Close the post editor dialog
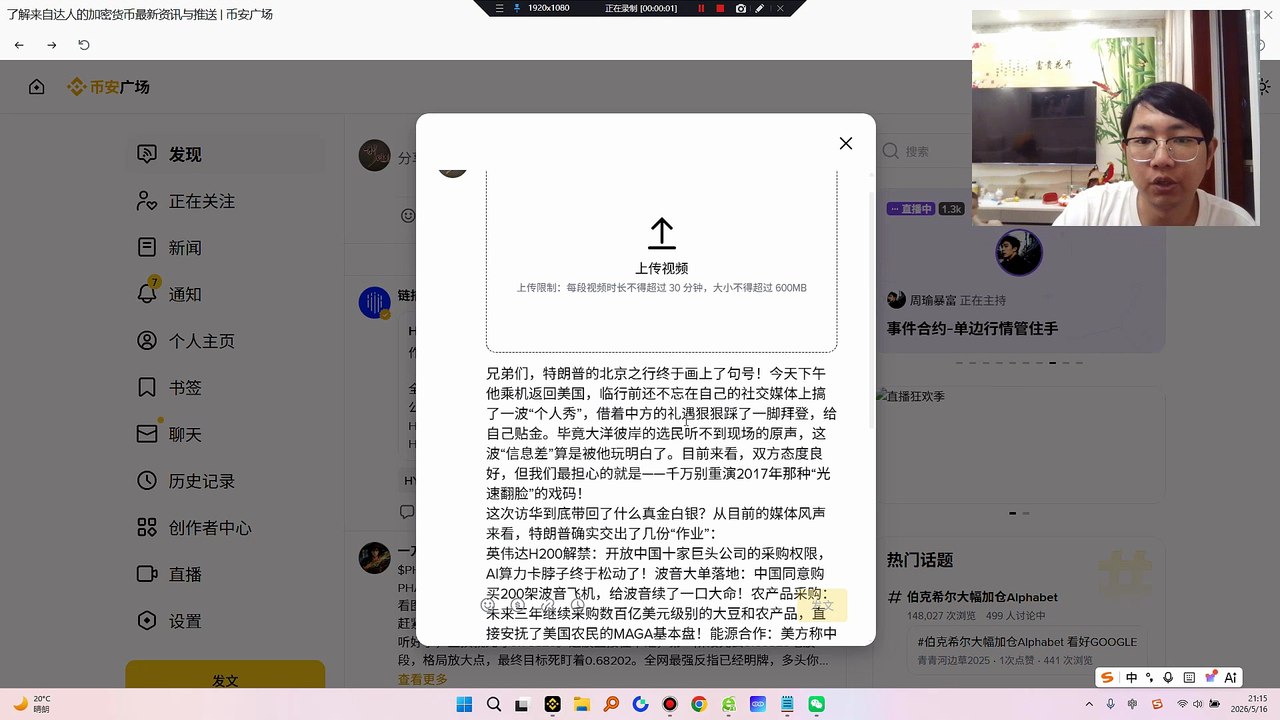 (x=845, y=144)
